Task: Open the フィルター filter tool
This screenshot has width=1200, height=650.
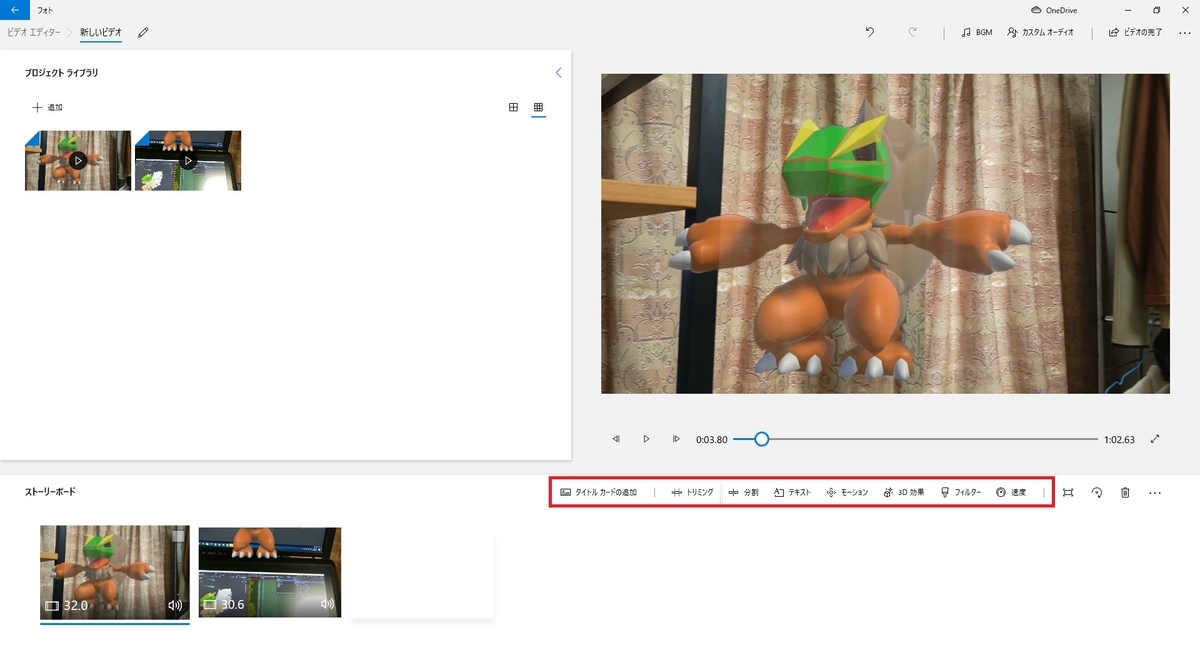Action: coord(961,492)
